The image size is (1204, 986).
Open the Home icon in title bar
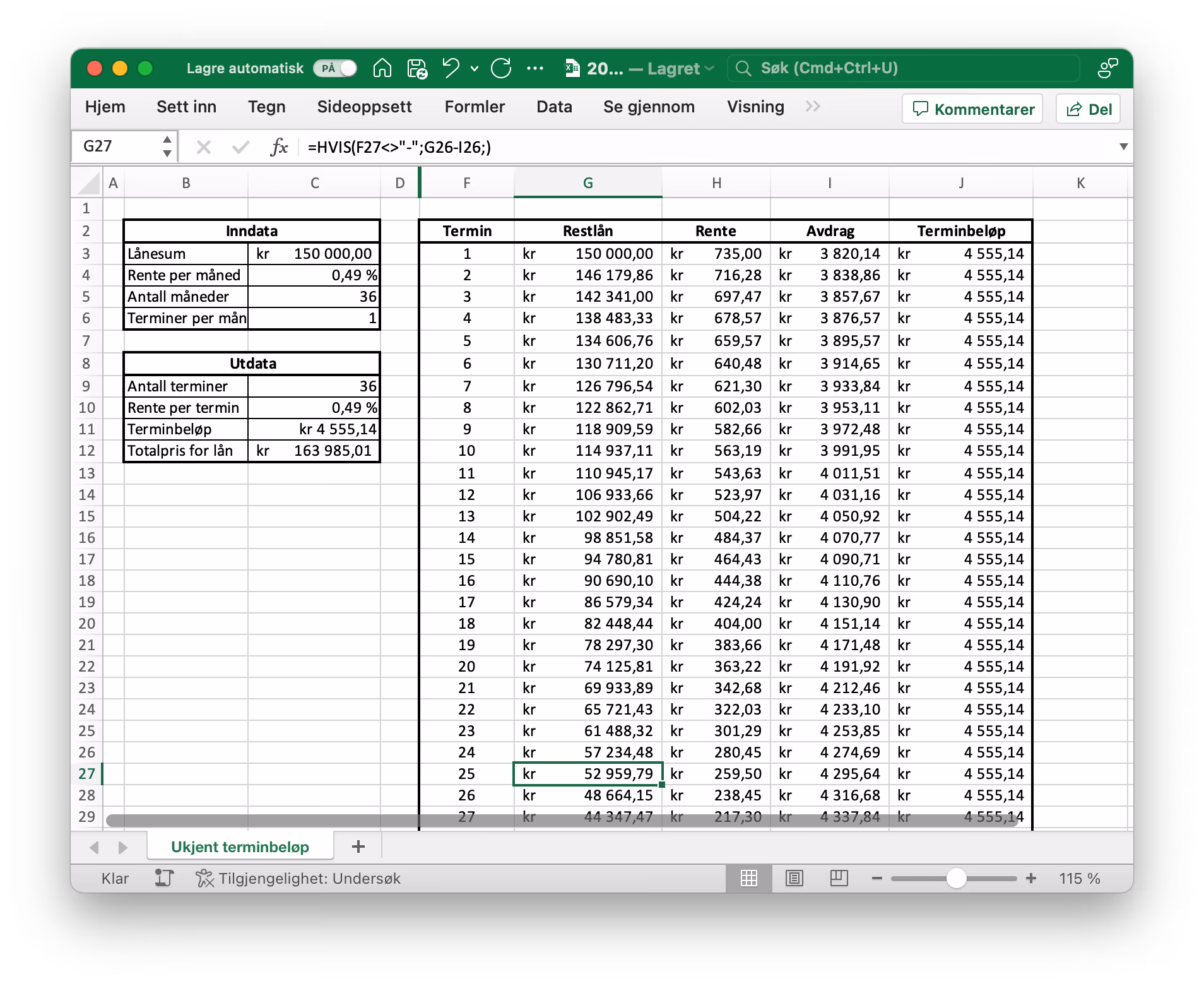(x=382, y=68)
